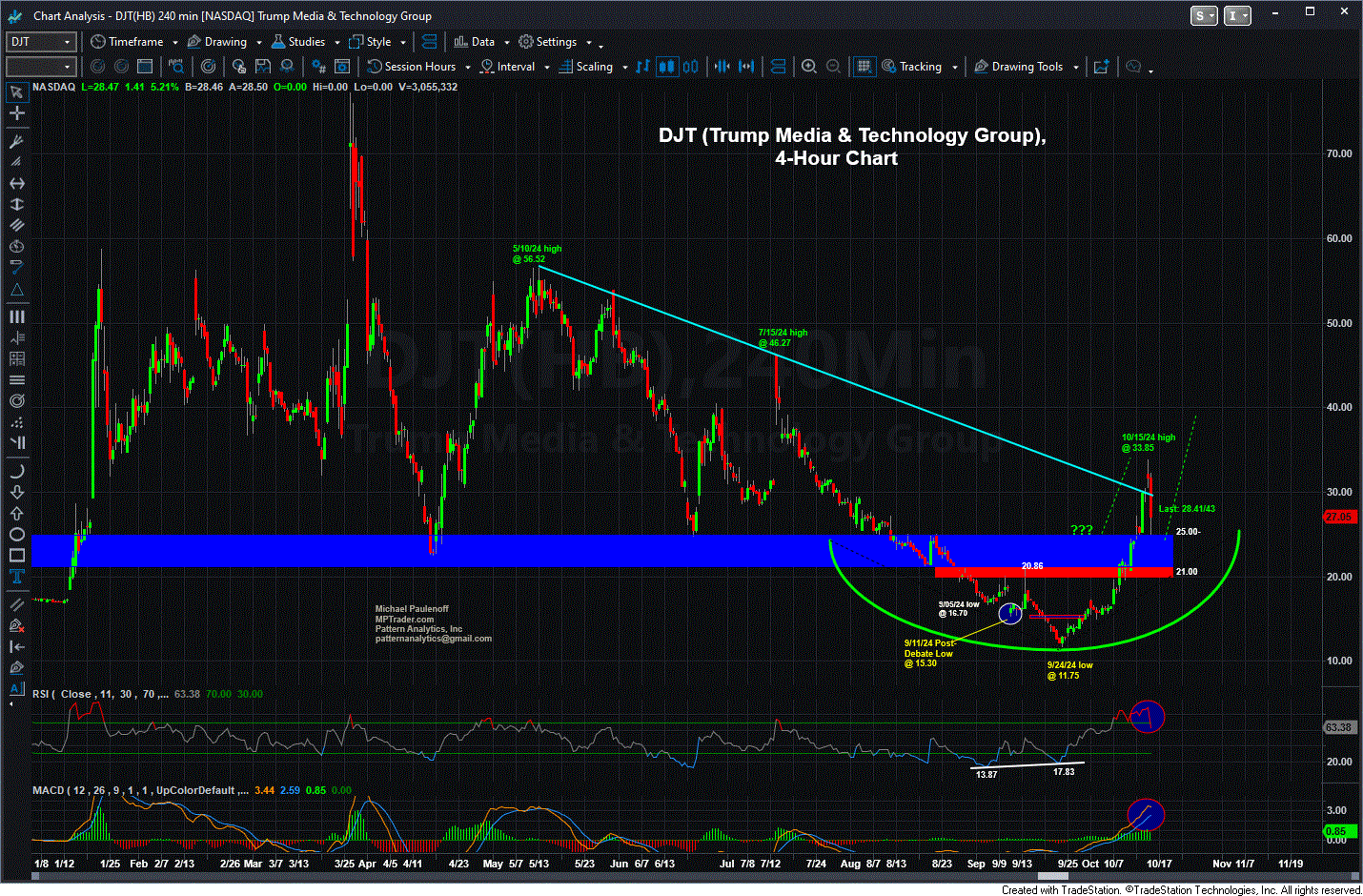Click the arrow-to-left-bar icon in sidebar
Image resolution: width=1363 pixels, height=896 pixels.
[16, 646]
